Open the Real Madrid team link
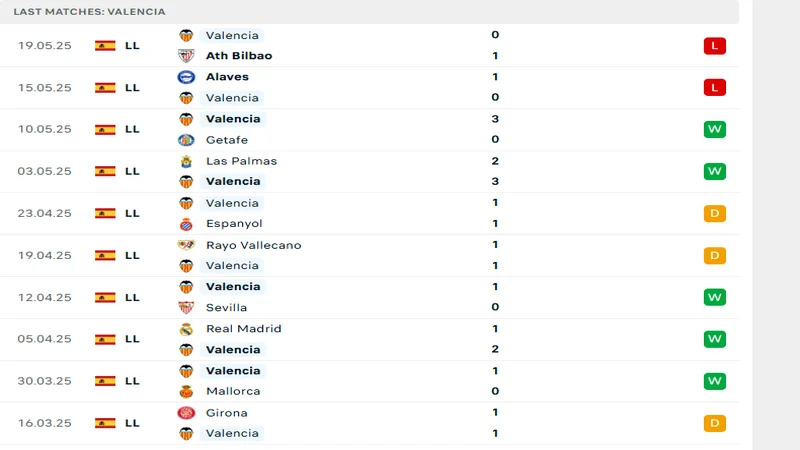This screenshot has height=450, width=800. tap(243, 329)
